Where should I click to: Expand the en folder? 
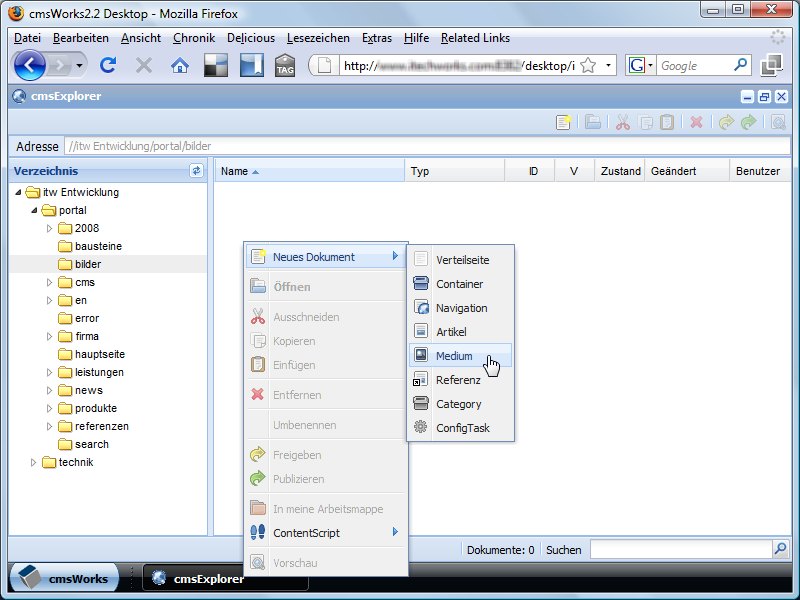[x=49, y=300]
